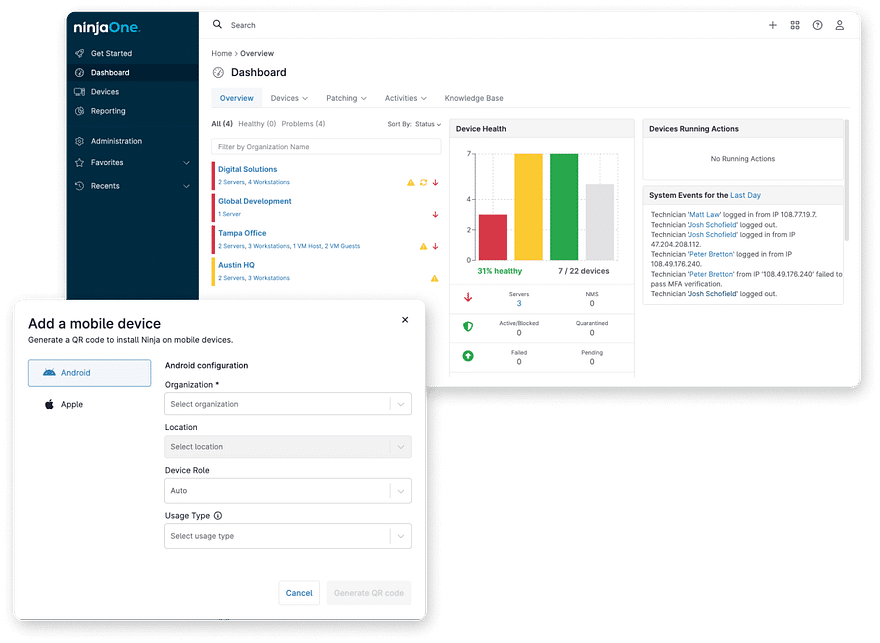The image size is (880, 643).
Task: Click the search magnifier icon
Action: pyautogui.click(x=217, y=25)
